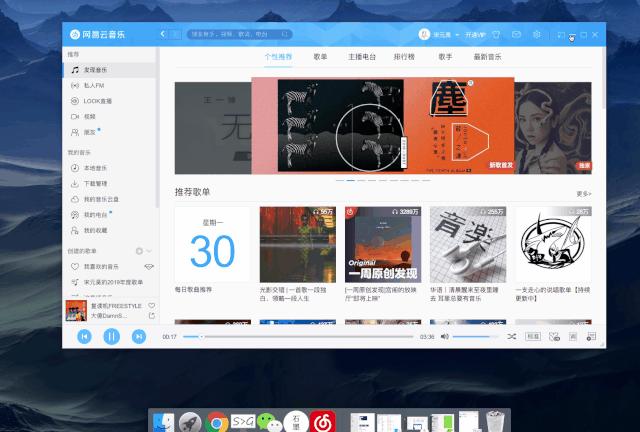Expand the username dropdown arrow
The image size is (640, 432).
click(457, 35)
